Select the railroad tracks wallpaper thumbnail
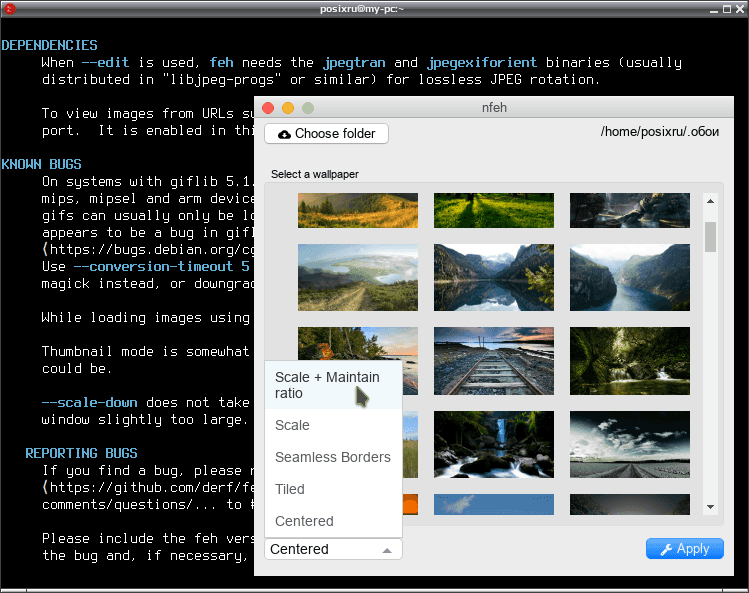749x593 pixels. click(493, 361)
